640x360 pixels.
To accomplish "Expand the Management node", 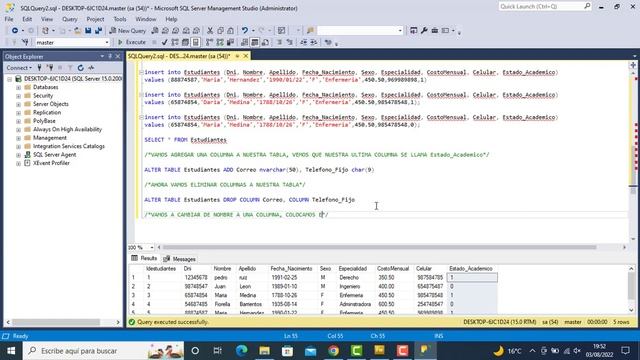I will tap(18, 138).
